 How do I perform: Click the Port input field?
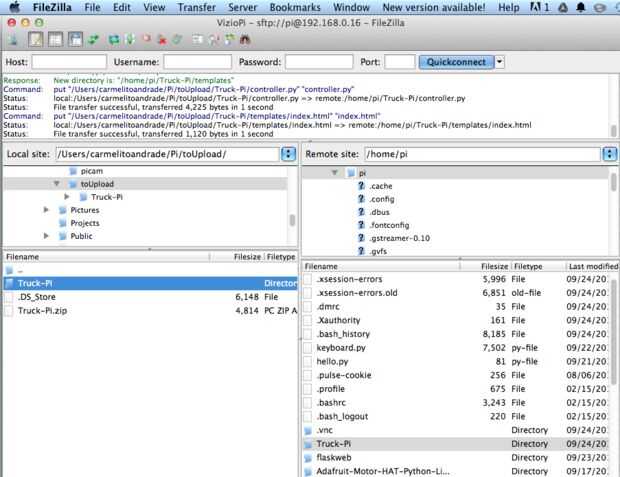[399, 62]
